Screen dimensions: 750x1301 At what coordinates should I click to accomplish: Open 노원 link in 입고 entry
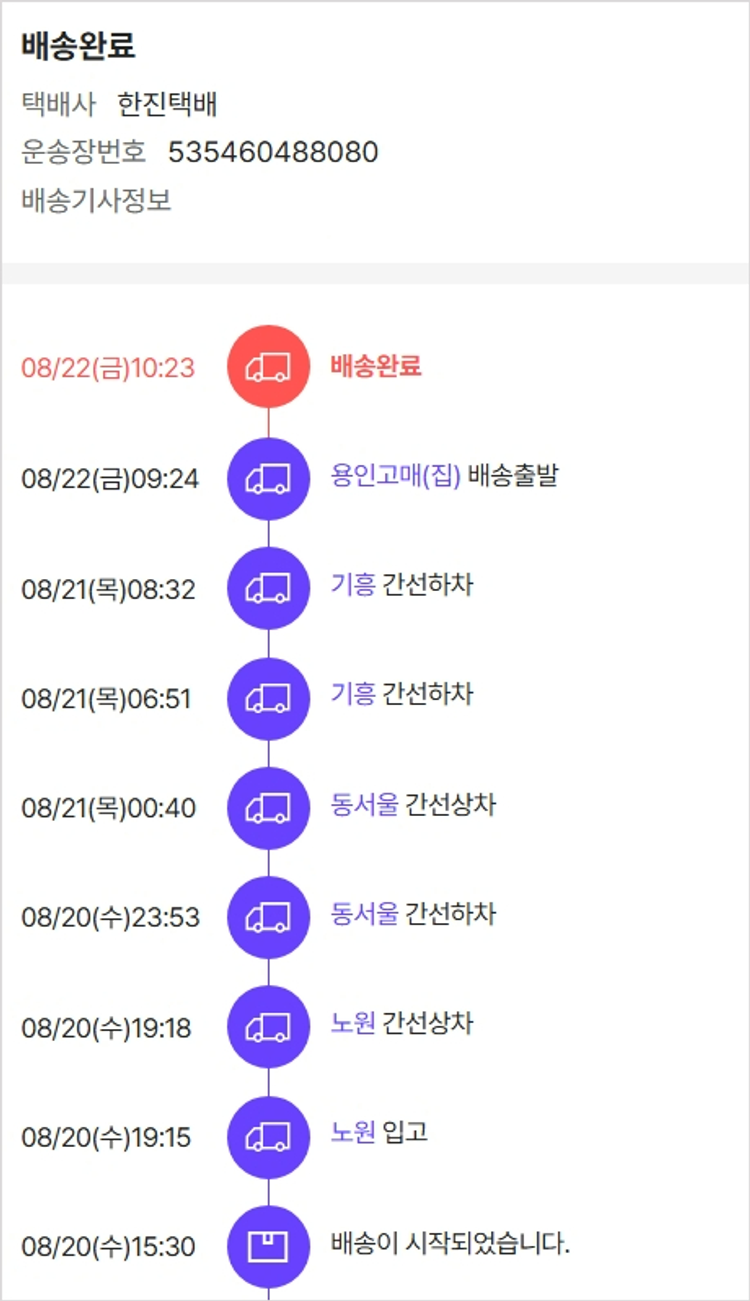click(353, 1133)
